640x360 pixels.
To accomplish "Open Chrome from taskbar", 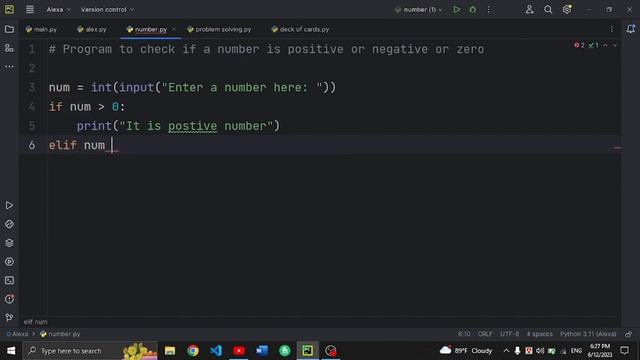I will click(x=193, y=351).
